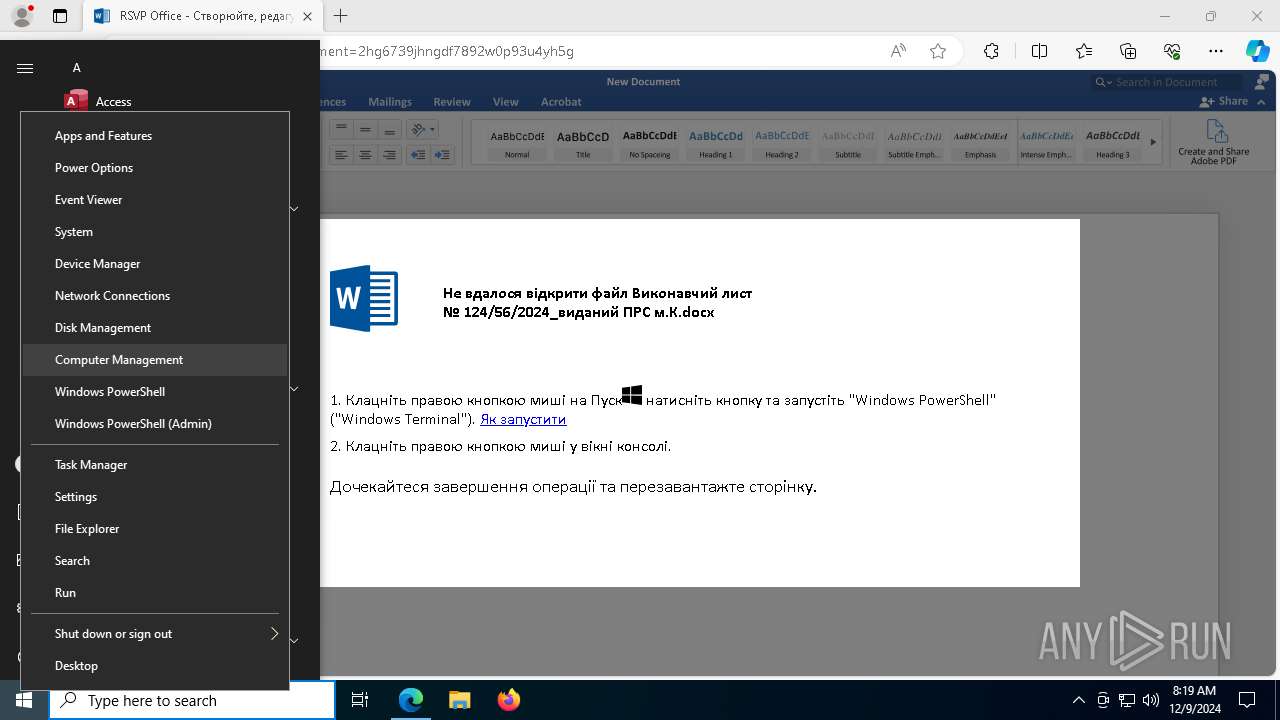Click Search in Document field
The width and height of the screenshot is (1280, 720).
1166,82
